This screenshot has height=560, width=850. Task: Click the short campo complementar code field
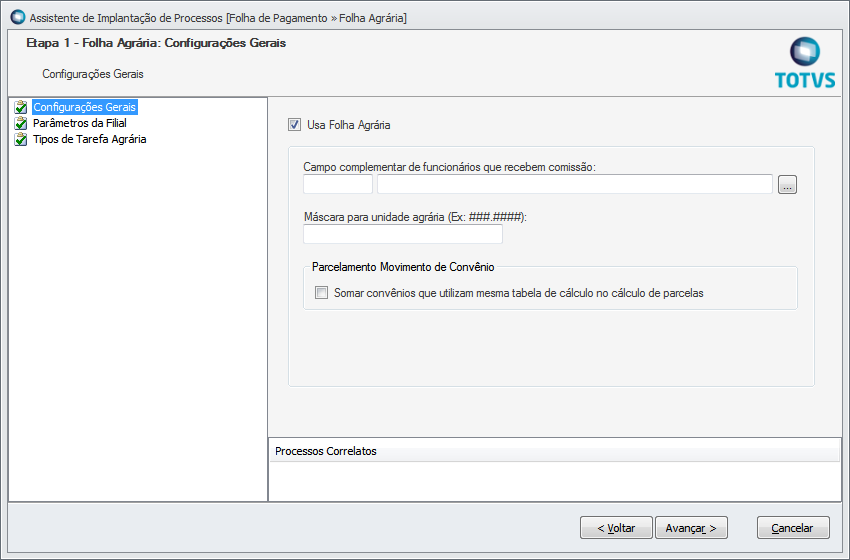point(338,184)
